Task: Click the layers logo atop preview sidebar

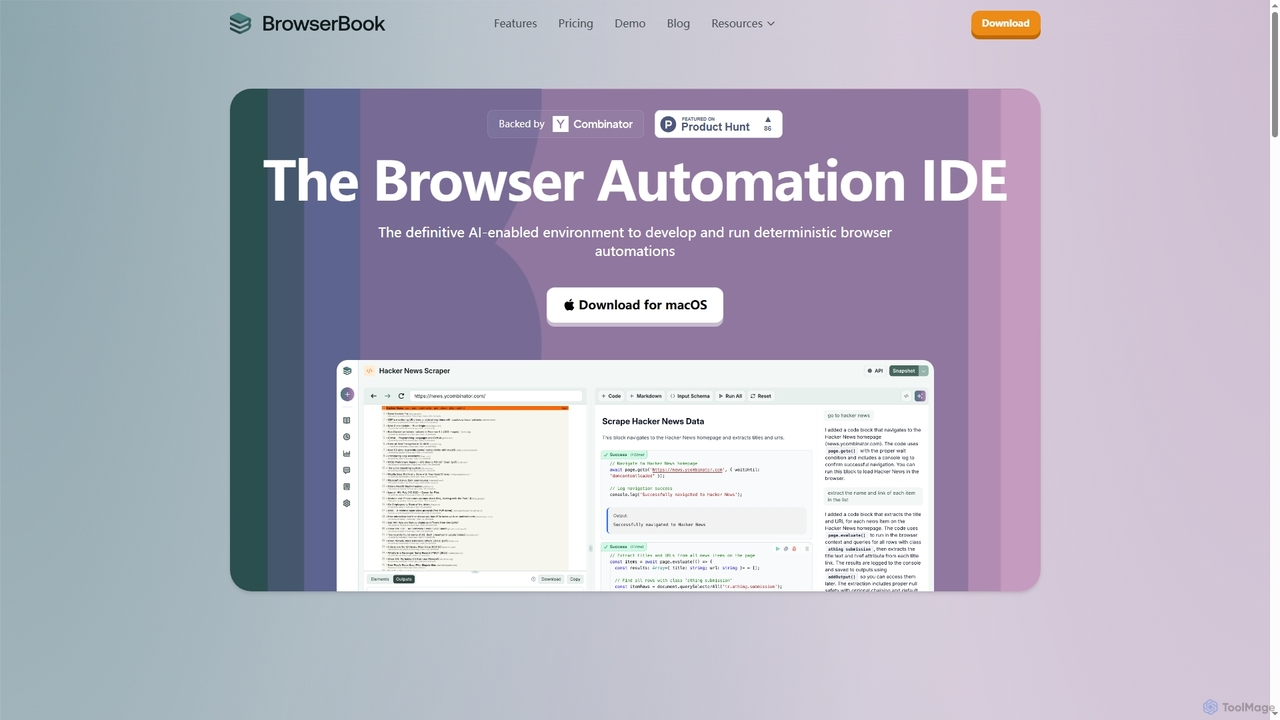Action: coord(347,371)
